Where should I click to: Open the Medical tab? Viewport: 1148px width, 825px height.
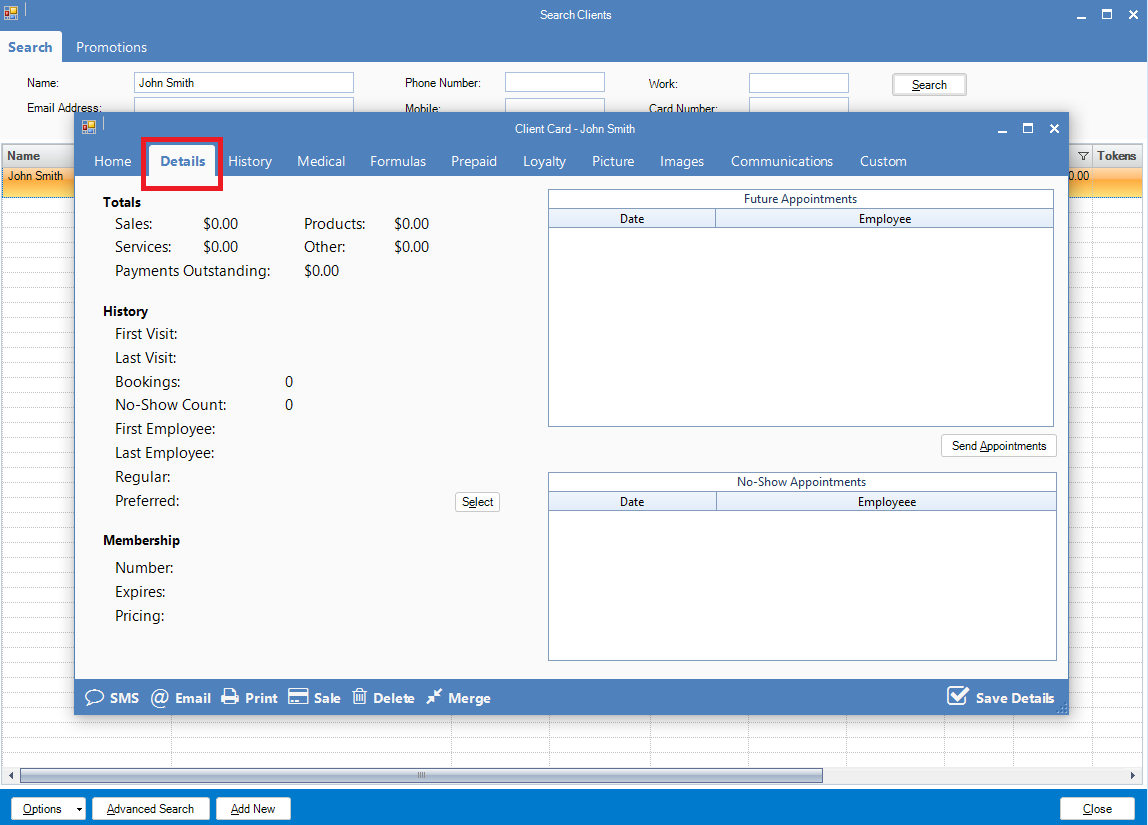click(x=321, y=161)
